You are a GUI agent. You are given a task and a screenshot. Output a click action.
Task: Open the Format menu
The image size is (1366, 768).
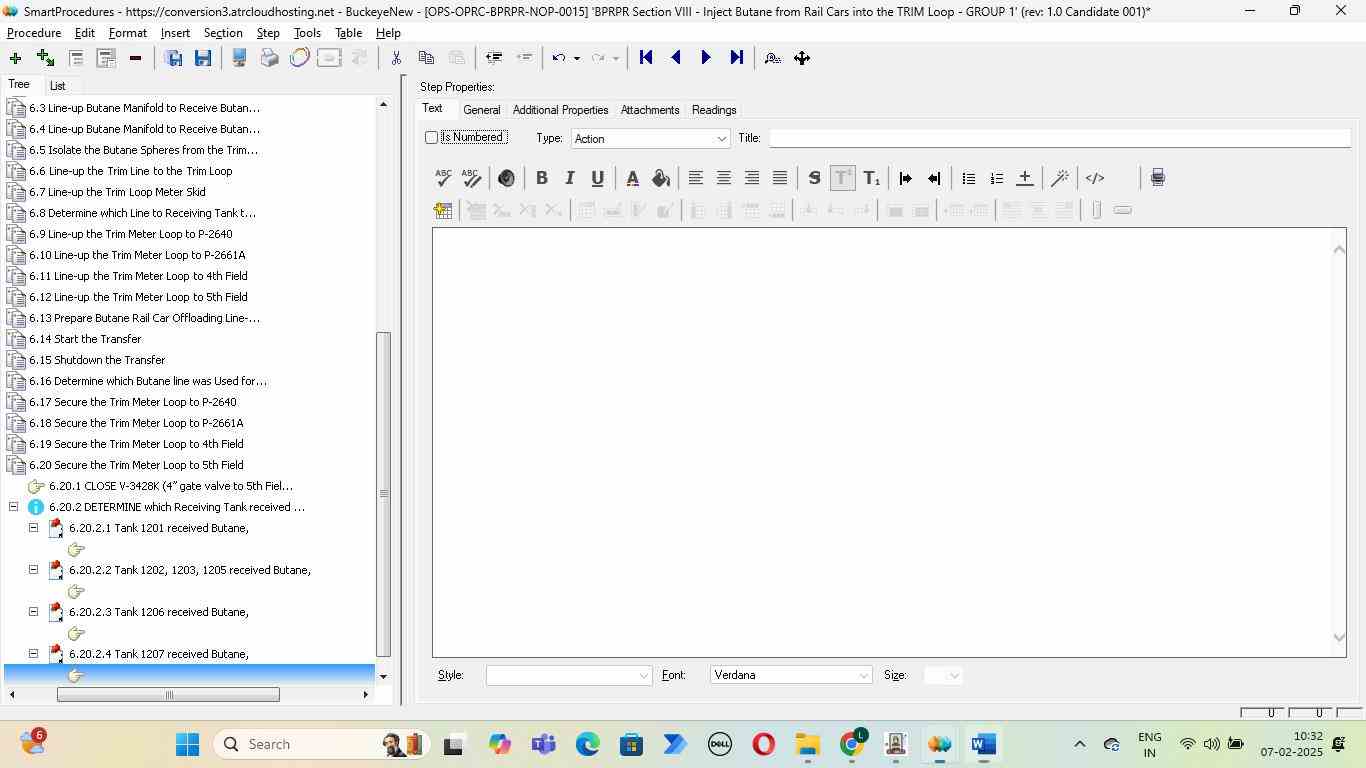click(127, 33)
